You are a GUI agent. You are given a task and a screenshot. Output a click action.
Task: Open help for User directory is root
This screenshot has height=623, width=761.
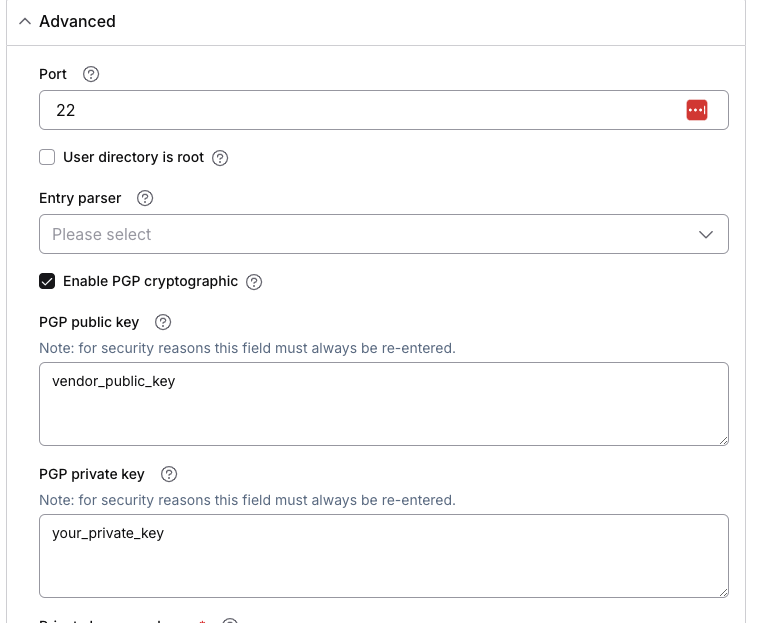click(221, 158)
